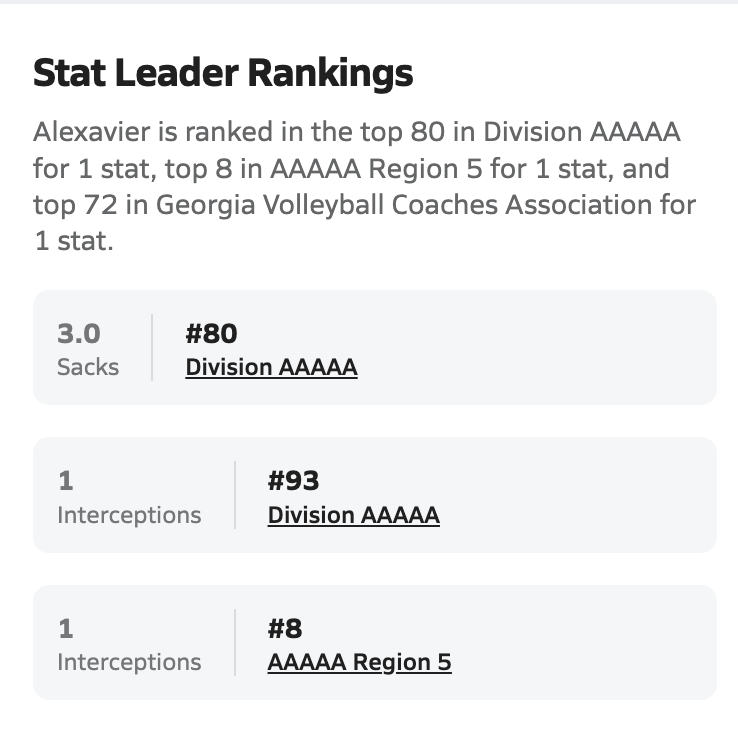Click the value 1 beside #8 rank
Image resolution: width=738 pixels, height=732 pixels.
(66, 628)
